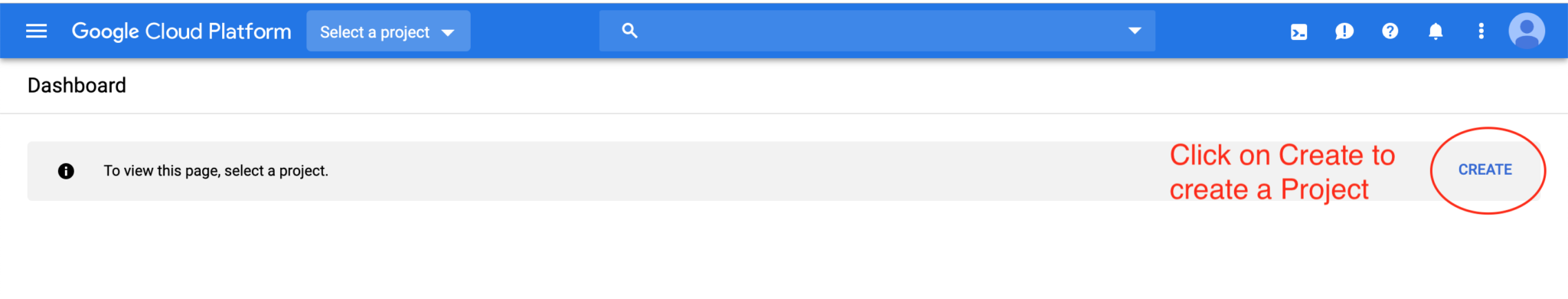Click into the top search field

pos(877,31)
